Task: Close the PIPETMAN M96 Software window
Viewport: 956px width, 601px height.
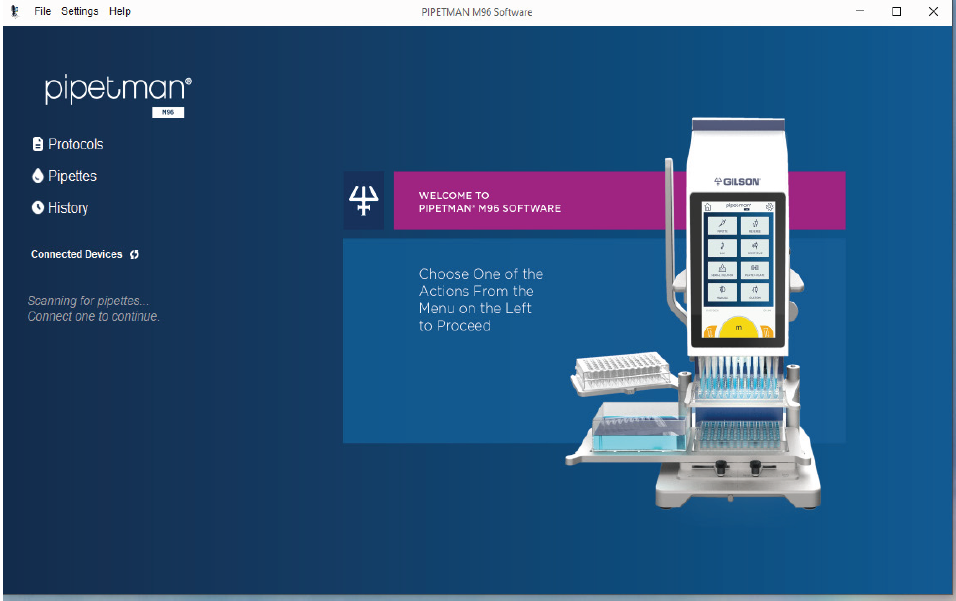Action: click(x=933, y=11)
